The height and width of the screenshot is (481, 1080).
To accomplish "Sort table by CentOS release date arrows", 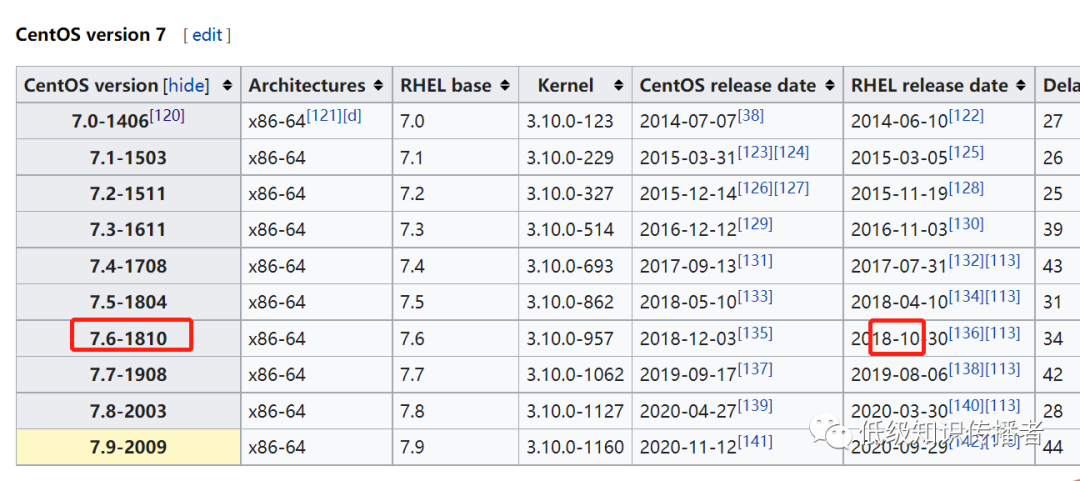I will [830, 85].
